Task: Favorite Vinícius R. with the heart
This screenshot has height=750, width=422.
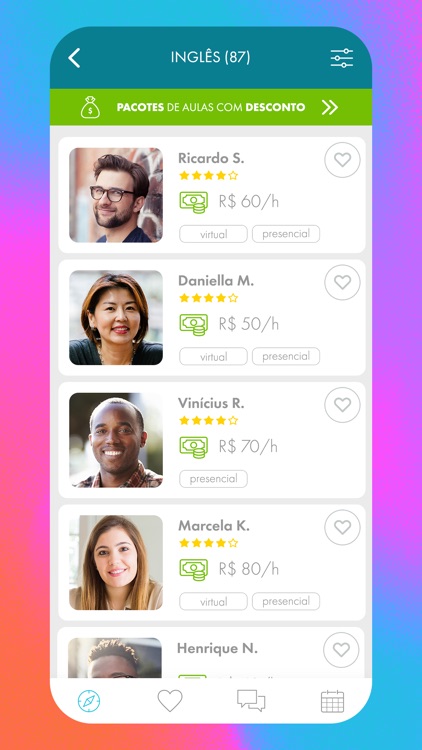Action: [342, 405]
